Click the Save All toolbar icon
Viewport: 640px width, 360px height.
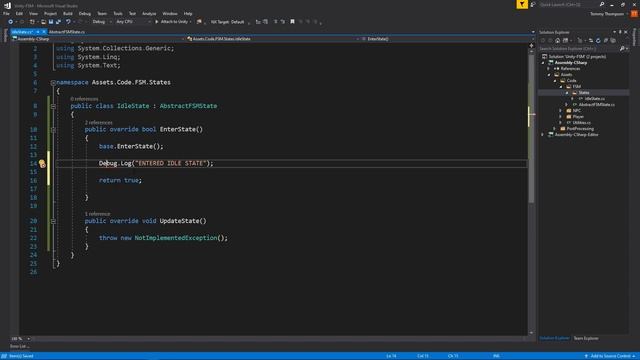[58, 22]
